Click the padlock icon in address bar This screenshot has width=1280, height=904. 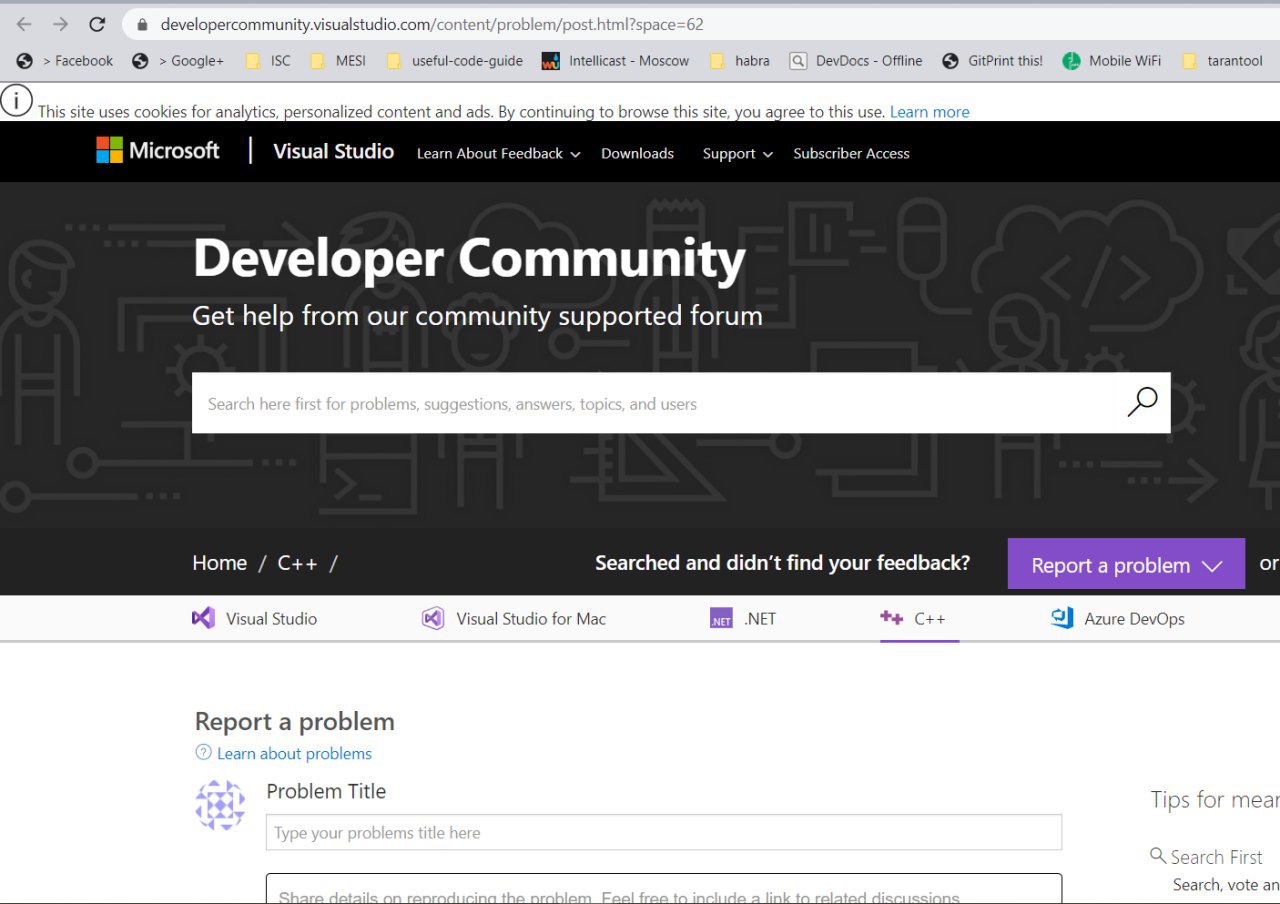tap(142, 24)
